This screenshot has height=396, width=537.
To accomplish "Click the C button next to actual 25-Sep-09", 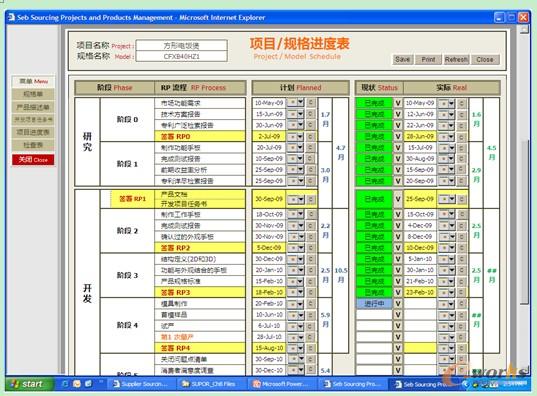I will point(461,199).
